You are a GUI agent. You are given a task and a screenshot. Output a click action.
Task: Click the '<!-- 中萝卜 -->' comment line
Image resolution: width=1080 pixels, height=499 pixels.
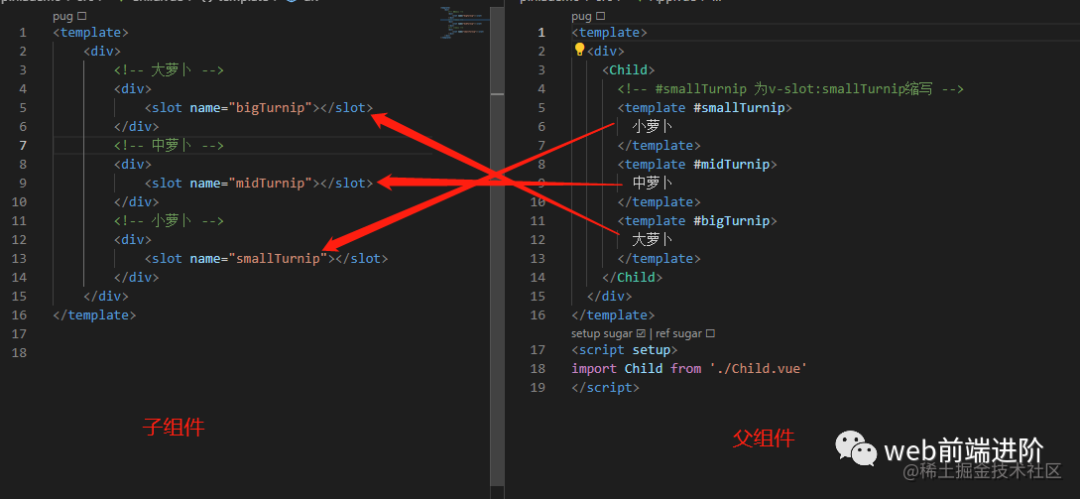169,145
